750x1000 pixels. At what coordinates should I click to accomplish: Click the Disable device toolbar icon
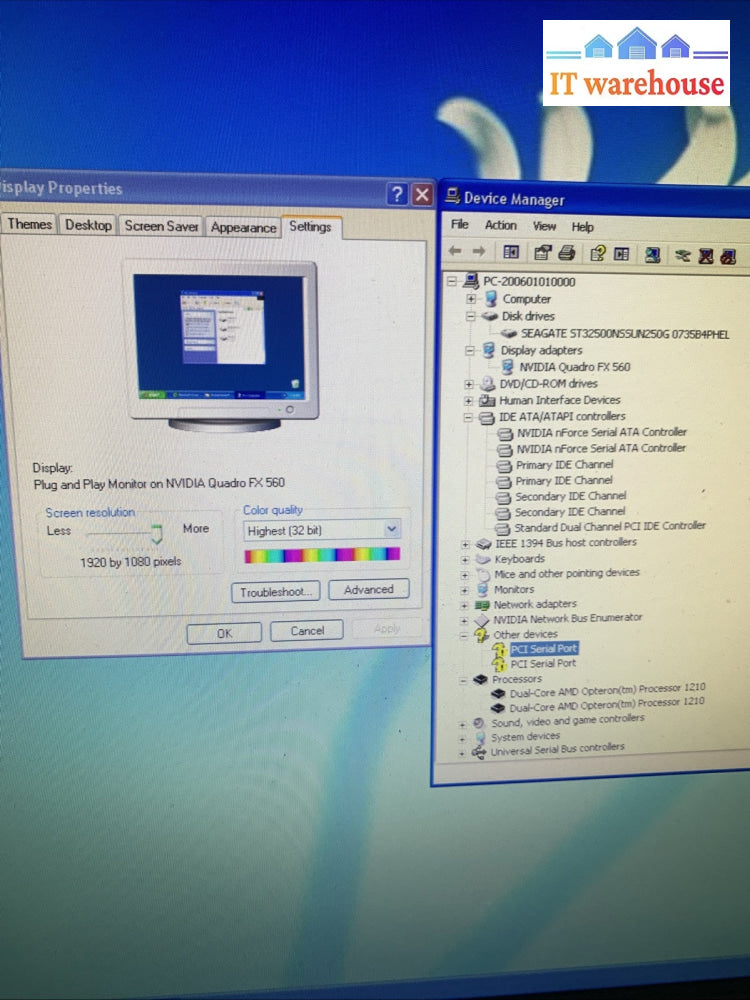coord(728,257)
